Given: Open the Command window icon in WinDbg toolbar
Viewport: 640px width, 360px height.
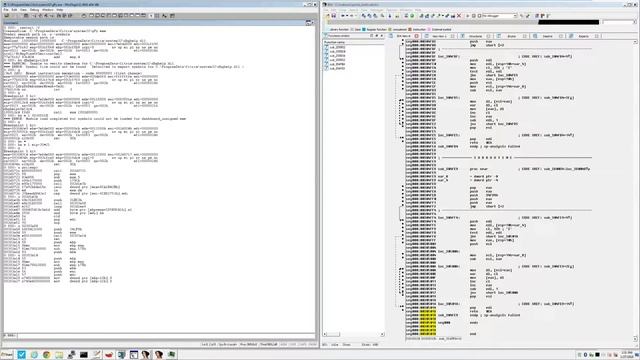Looking at the screenshot, I should (91, 16).
